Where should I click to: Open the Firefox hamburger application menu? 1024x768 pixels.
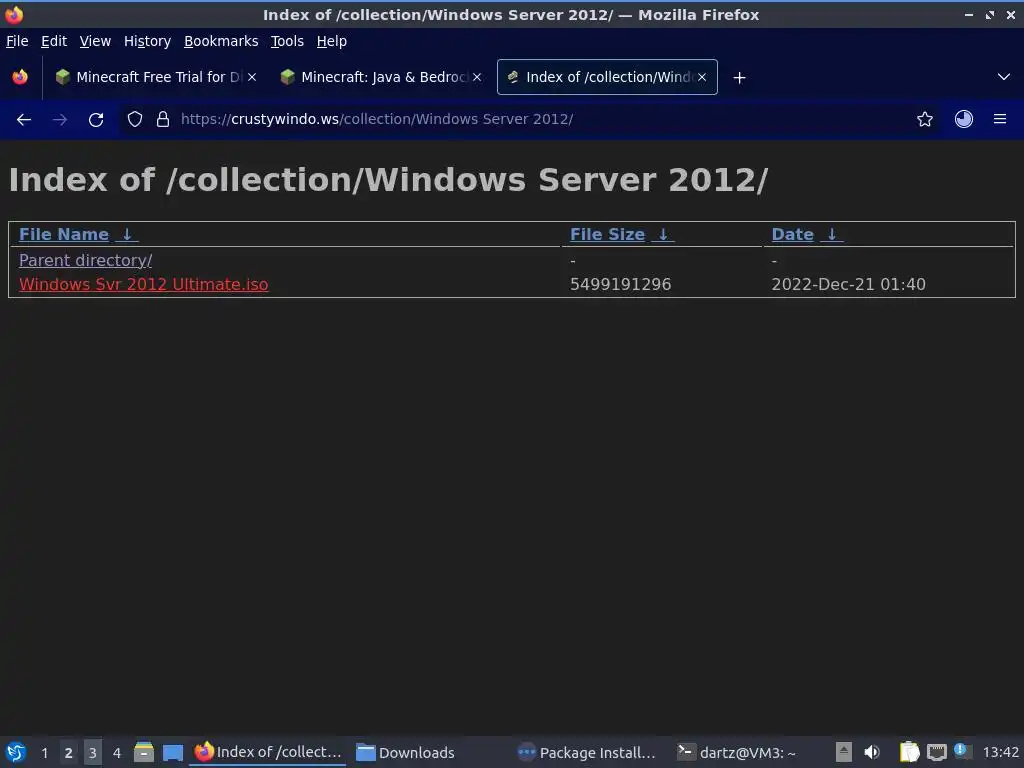click(x=1000, y=120)
